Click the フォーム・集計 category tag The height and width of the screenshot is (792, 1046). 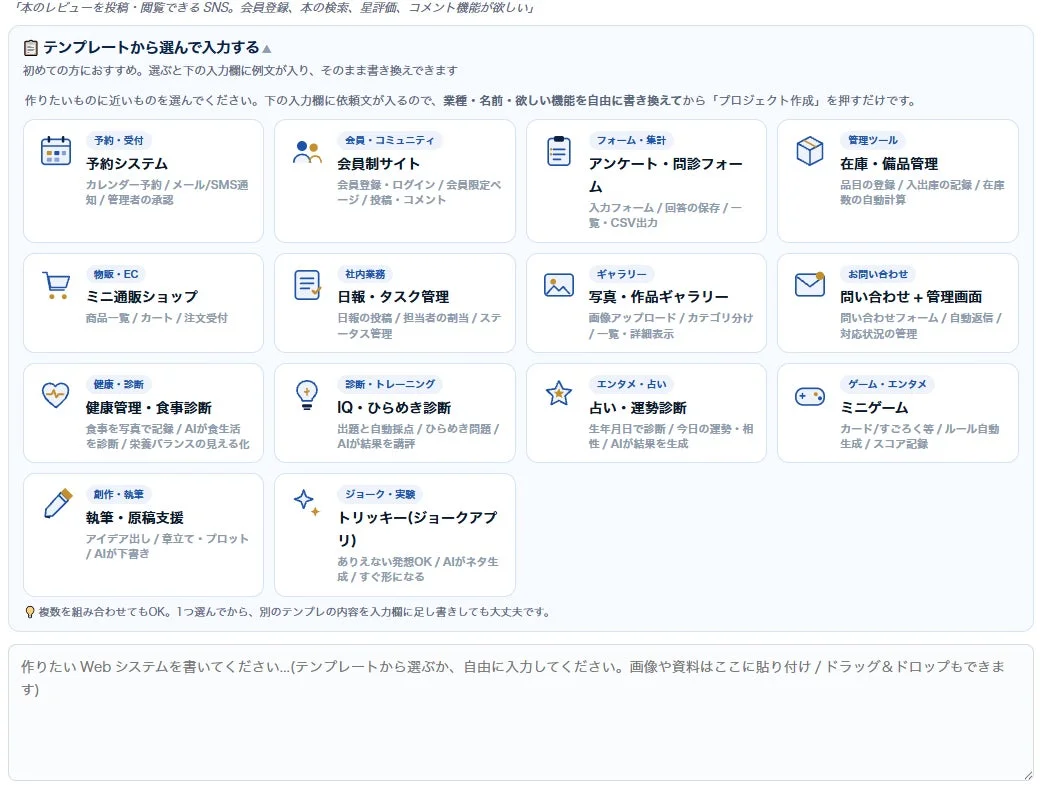point(631,140)
